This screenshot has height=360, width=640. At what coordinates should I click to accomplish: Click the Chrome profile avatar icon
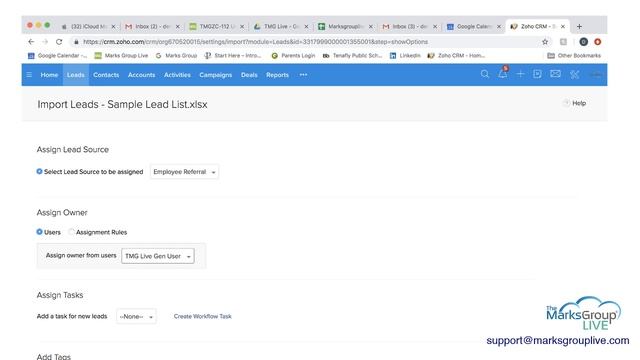(x=584, y=42)
